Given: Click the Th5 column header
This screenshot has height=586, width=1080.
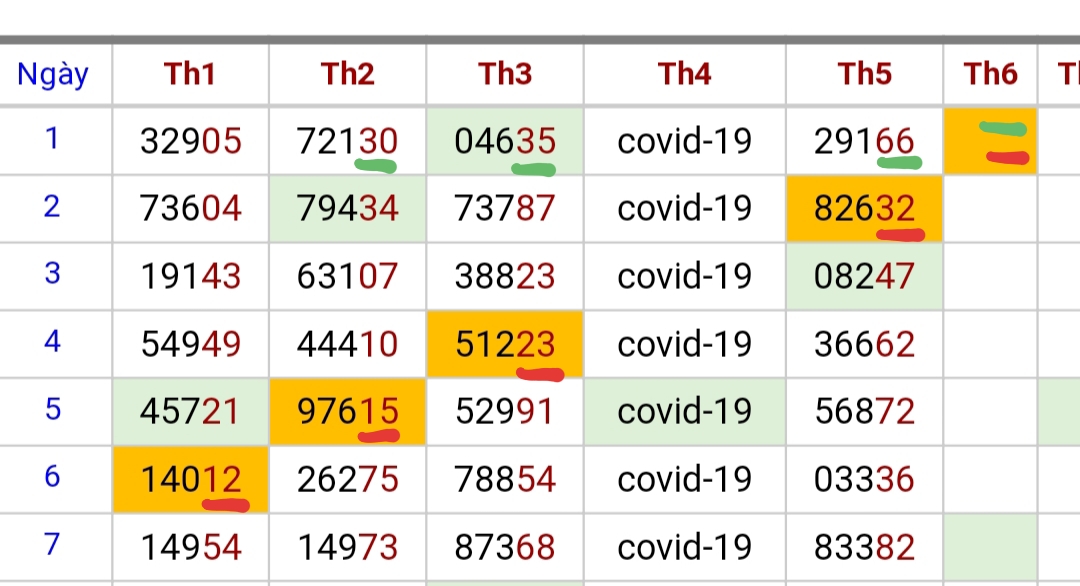Looking at the screenshot, I should pyautogui.click(x=864, y=74).
